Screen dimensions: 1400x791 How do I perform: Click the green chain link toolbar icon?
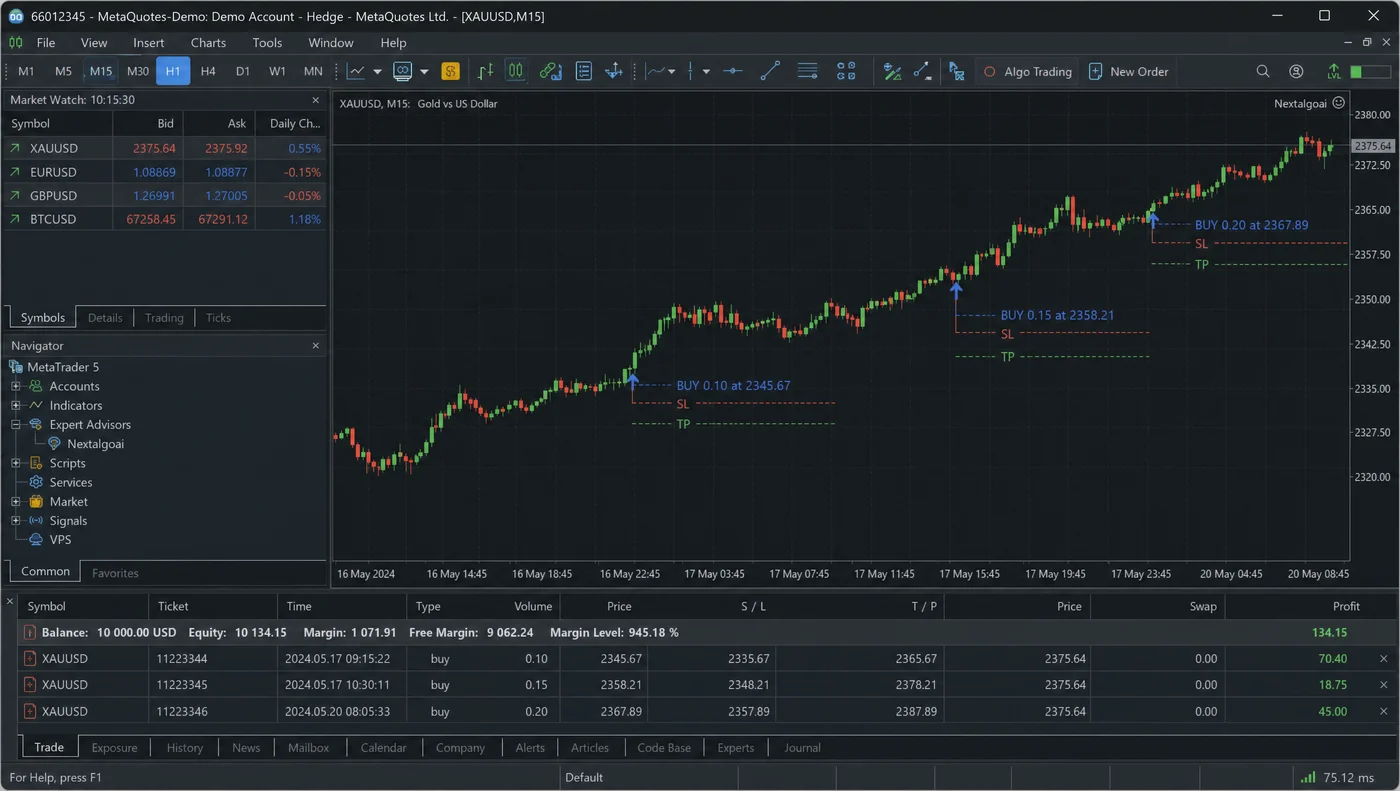click(550, 71)
